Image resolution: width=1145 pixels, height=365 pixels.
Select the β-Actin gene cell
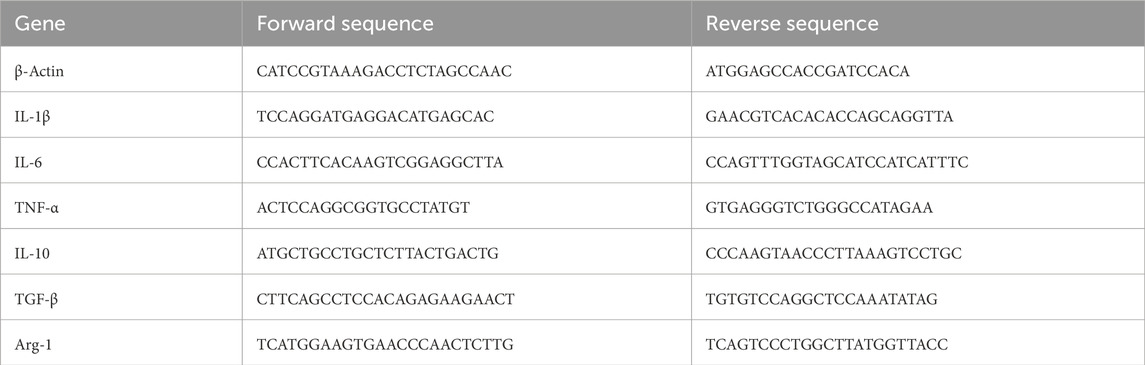39,72
